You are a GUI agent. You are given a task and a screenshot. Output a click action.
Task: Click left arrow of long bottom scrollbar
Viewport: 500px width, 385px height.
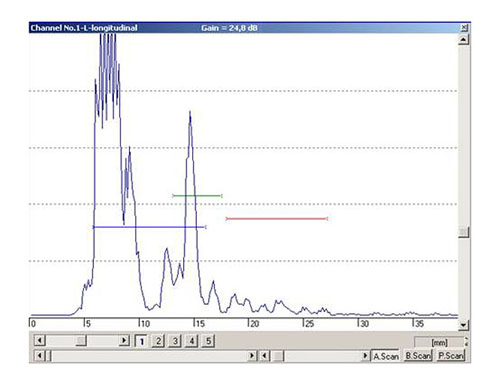click(x=40, y=356)
